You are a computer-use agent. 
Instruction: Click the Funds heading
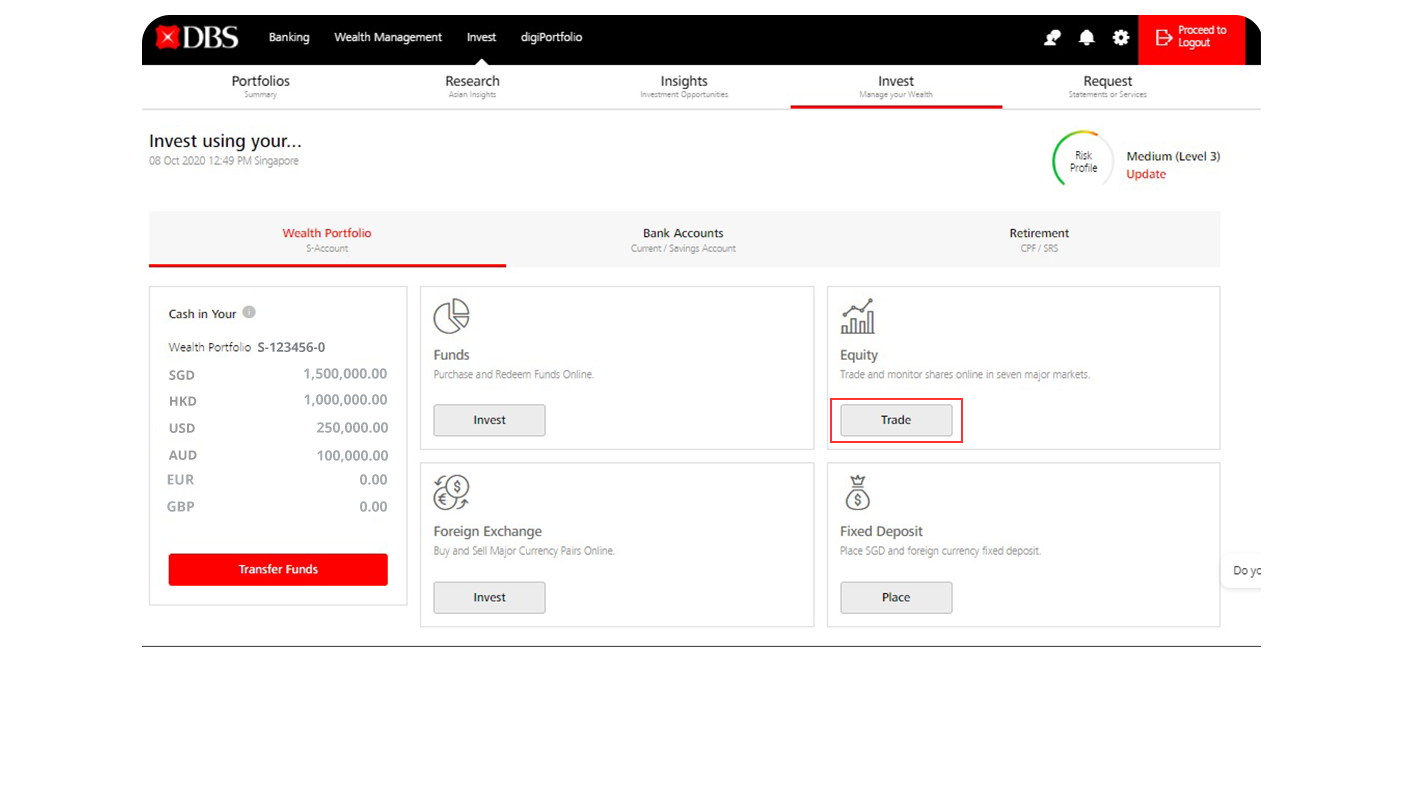pyautogui.click(x=451, y=355)
